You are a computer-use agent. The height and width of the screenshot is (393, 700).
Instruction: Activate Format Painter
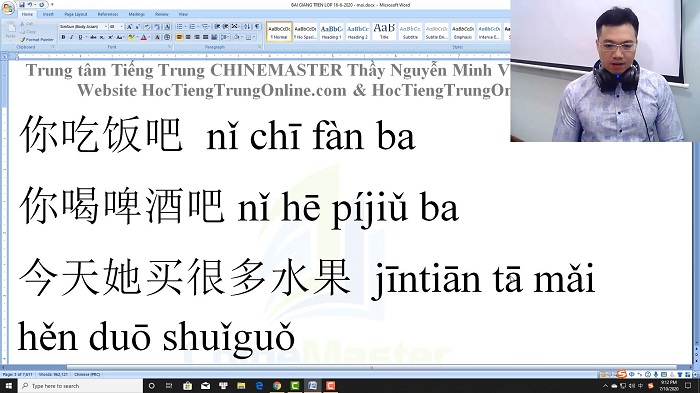pyautogui.click(x=37, y=40)
